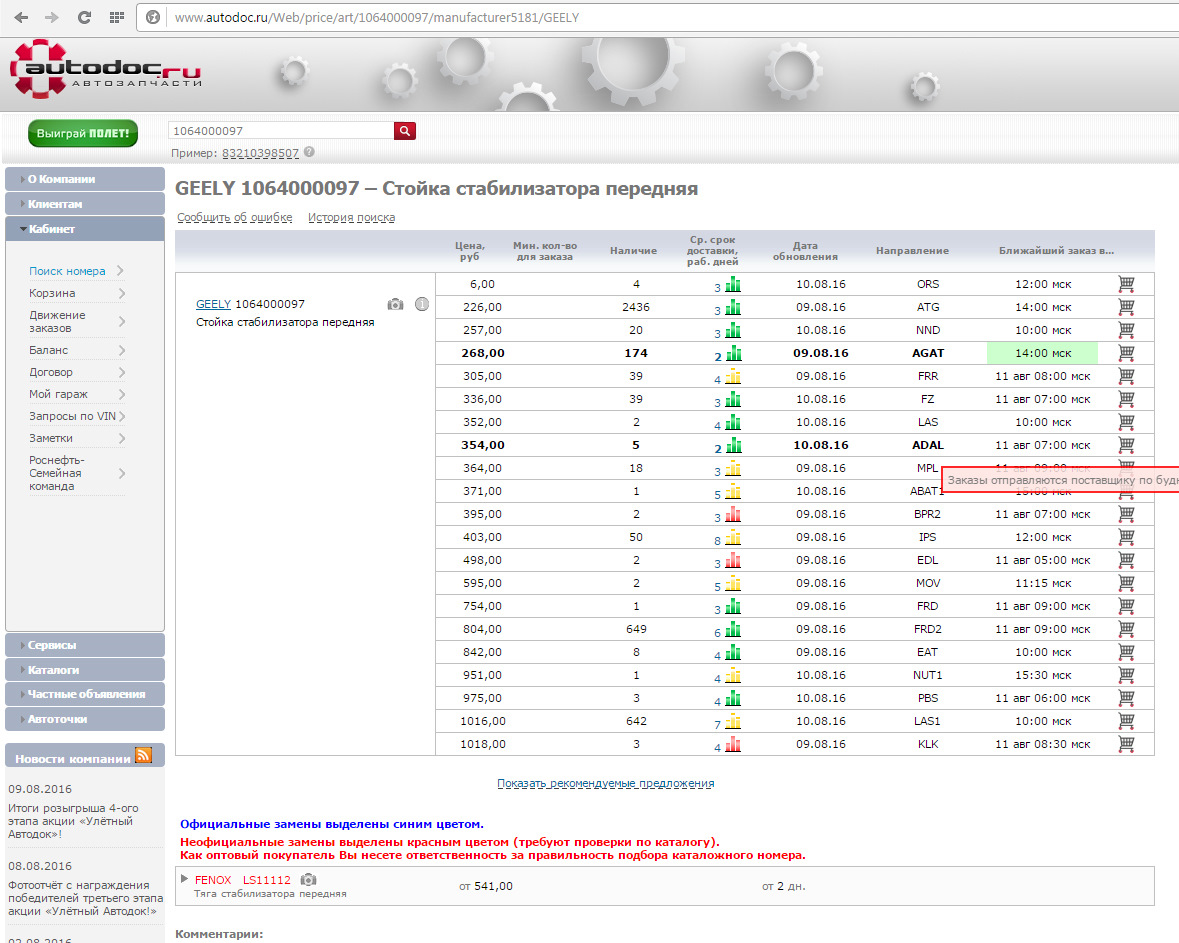Open the FENOX LS11112 camera photo icon
The width and height of the screenshot is (1179, 943).
(x=309, y=880)
